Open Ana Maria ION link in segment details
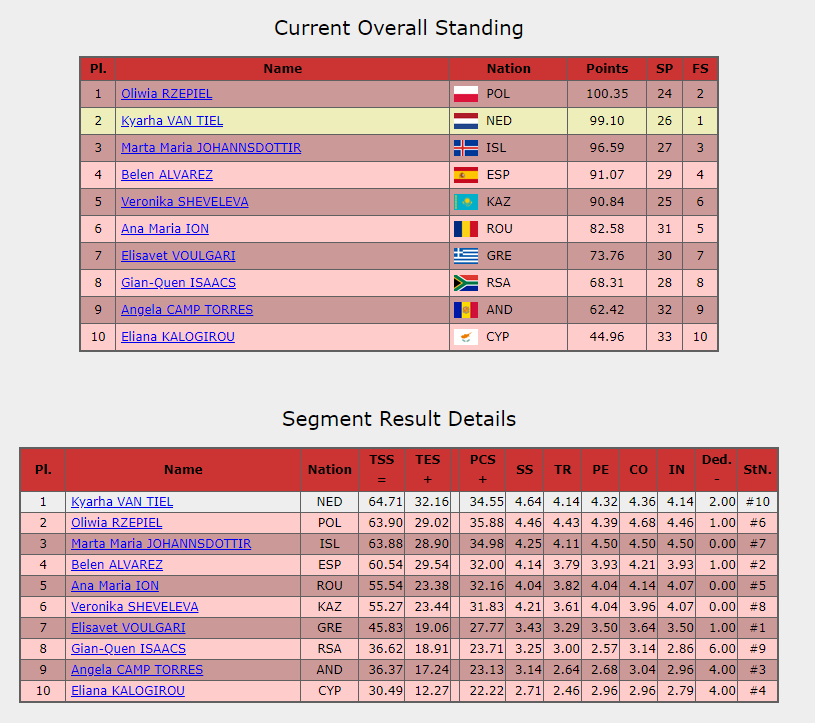 pyautogui.click(x=115, y=586)
